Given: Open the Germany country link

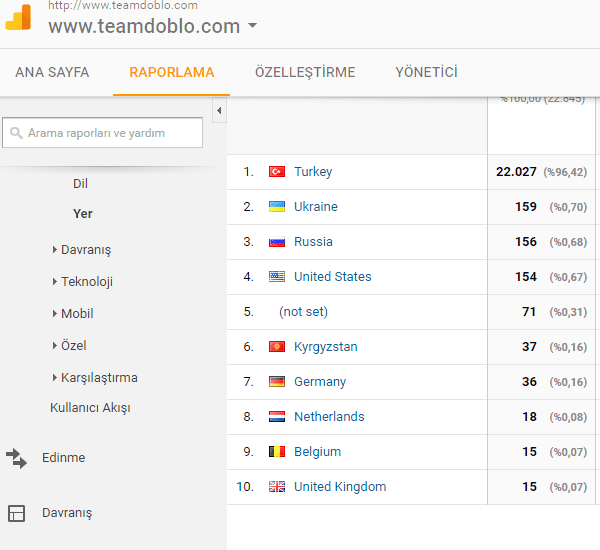Looking at the screenshot, I should point(320,382).
